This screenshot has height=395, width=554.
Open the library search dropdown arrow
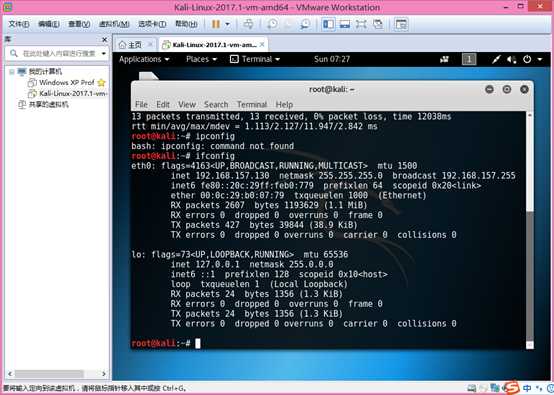pyautogui.click(x=104, y=53)
